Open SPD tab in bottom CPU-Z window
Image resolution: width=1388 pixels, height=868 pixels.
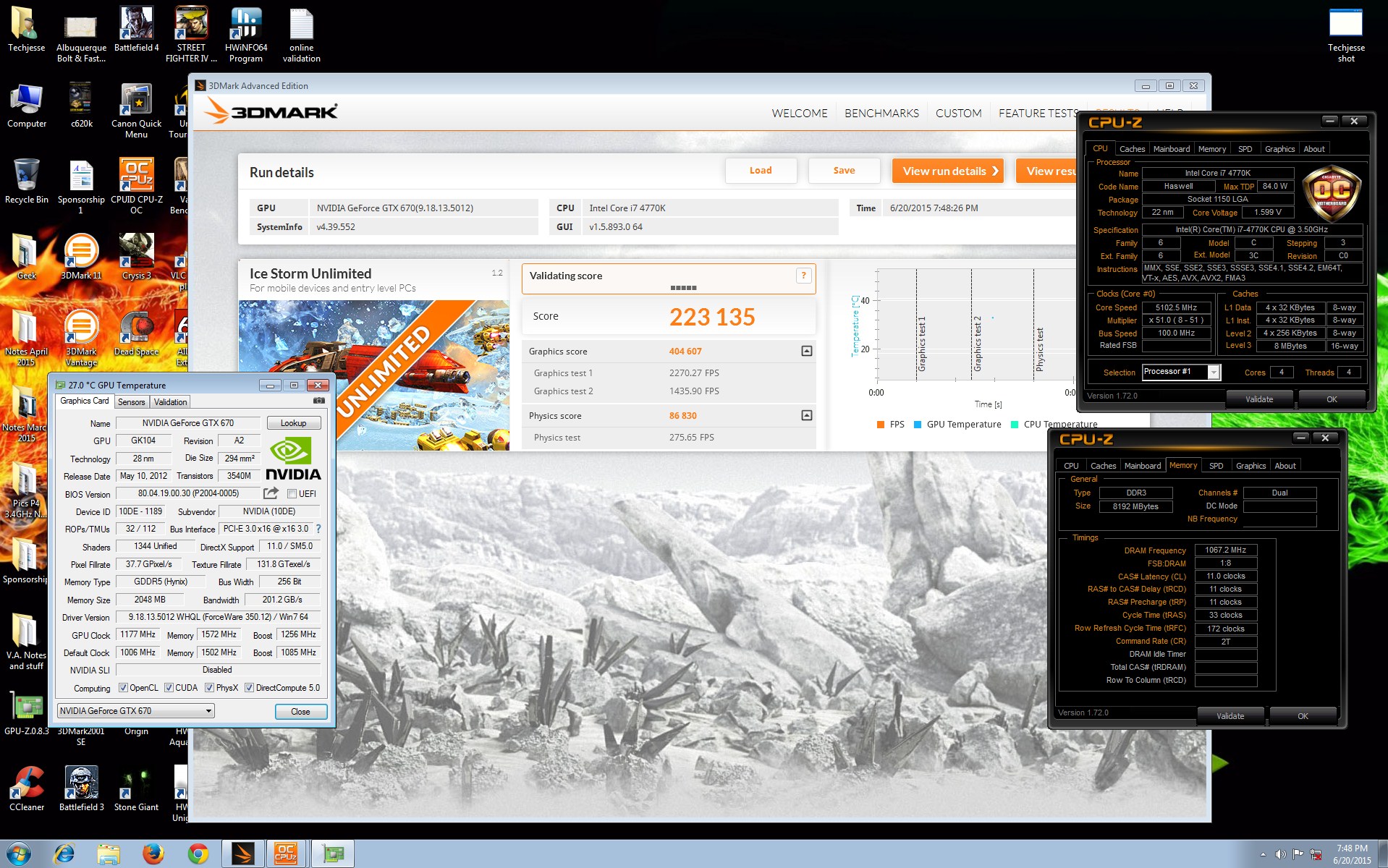pos(1216,466)
